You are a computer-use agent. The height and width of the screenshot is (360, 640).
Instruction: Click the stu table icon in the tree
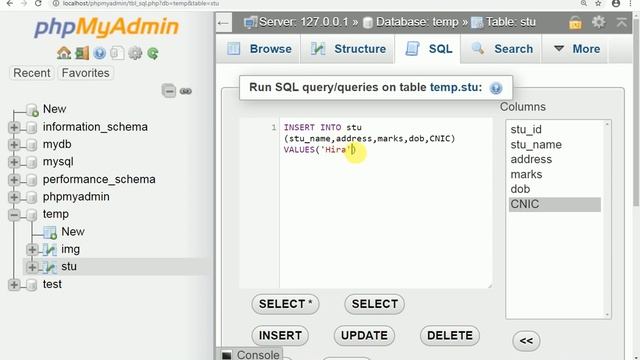(50, 267)
